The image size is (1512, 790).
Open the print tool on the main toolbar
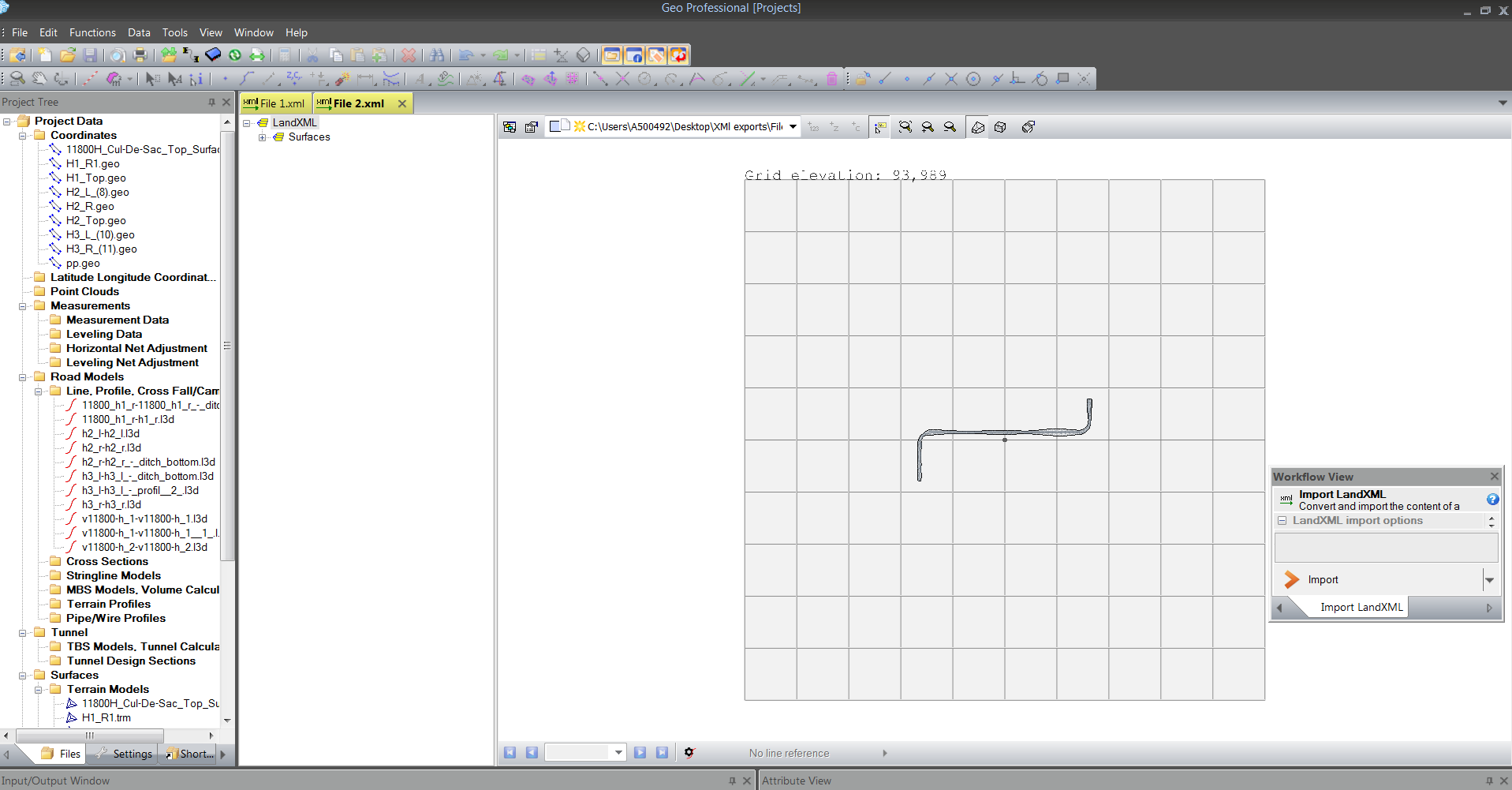coord(140,55)
